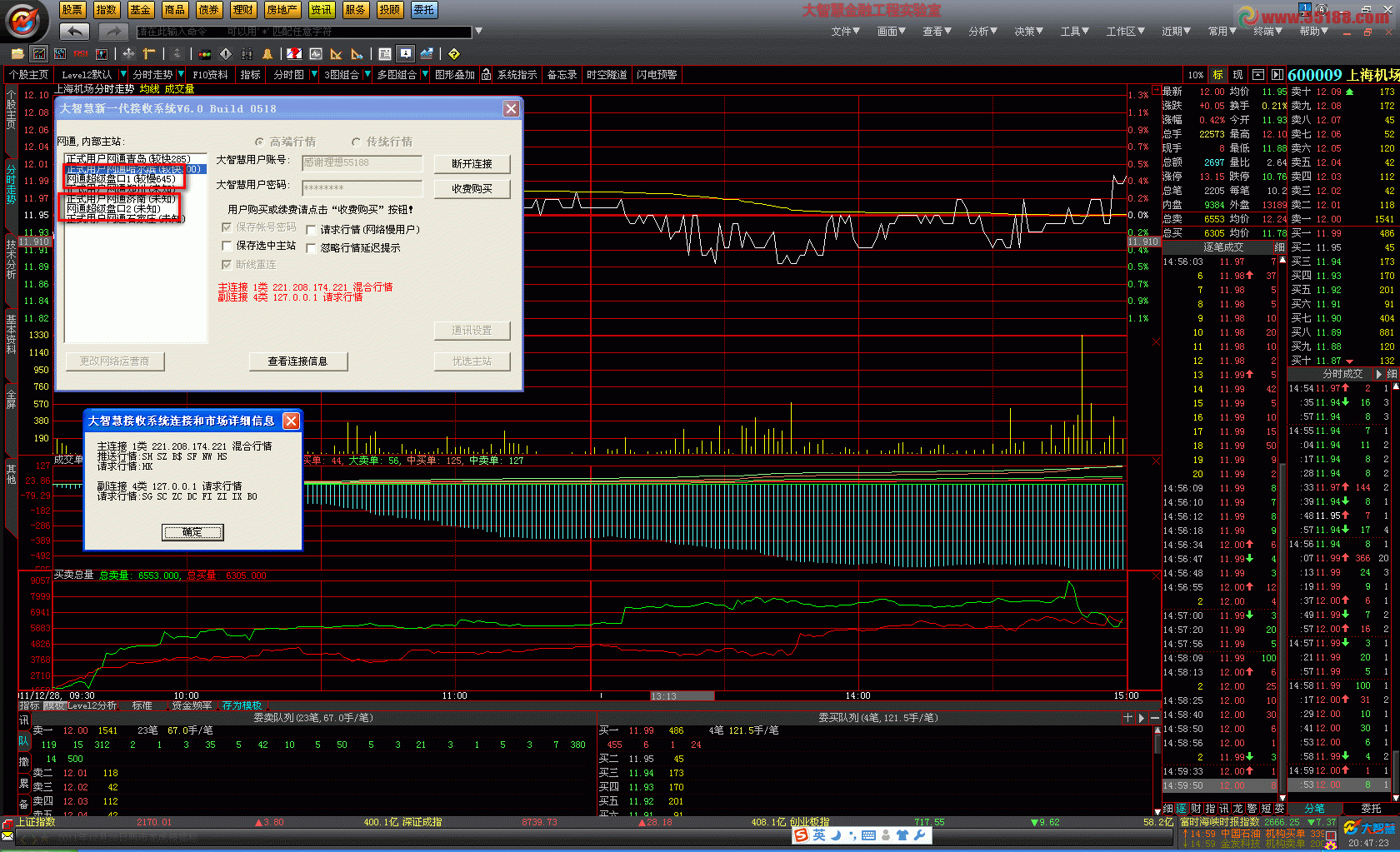Select the line chart icon in toolbar
This screenshot has height=852, width=1400.
38,54
